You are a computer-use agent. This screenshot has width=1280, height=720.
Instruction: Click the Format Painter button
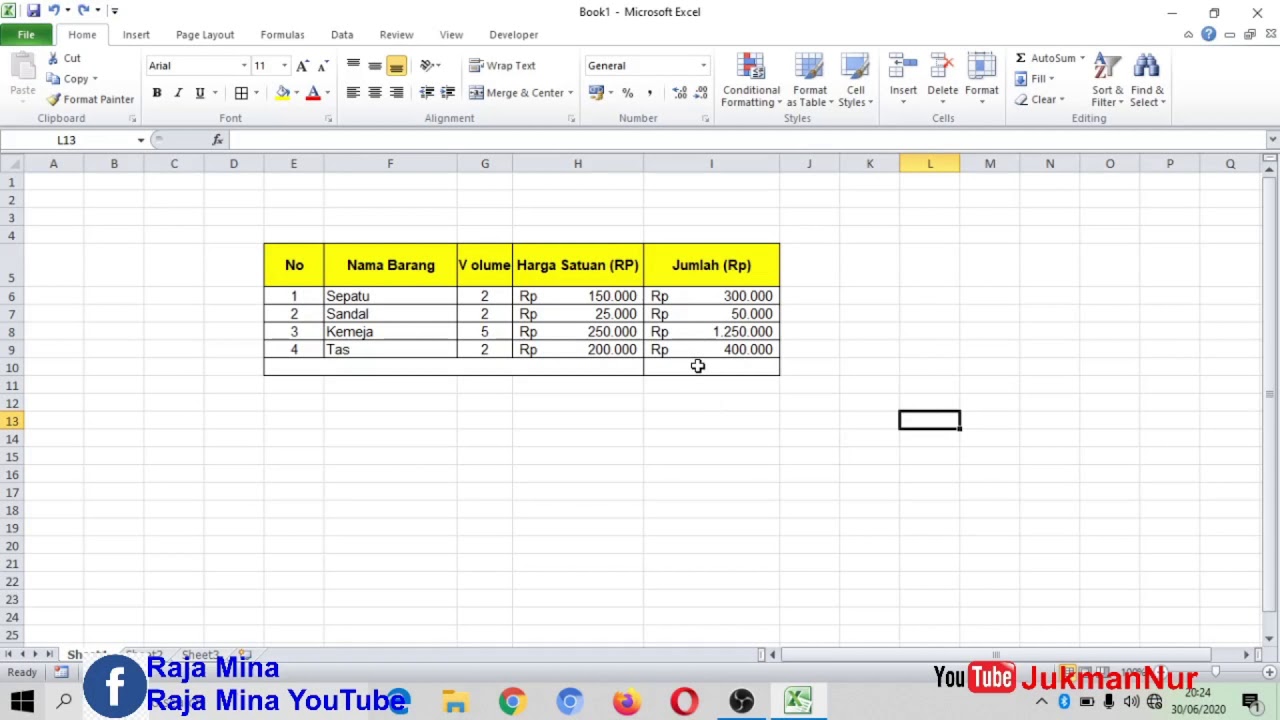pos(90,99)
